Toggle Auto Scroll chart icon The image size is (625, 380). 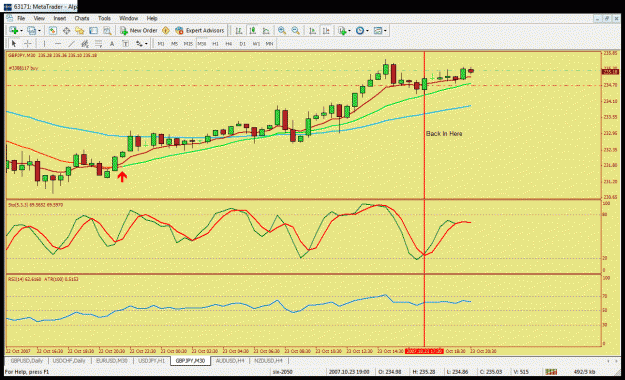(312, 31)
